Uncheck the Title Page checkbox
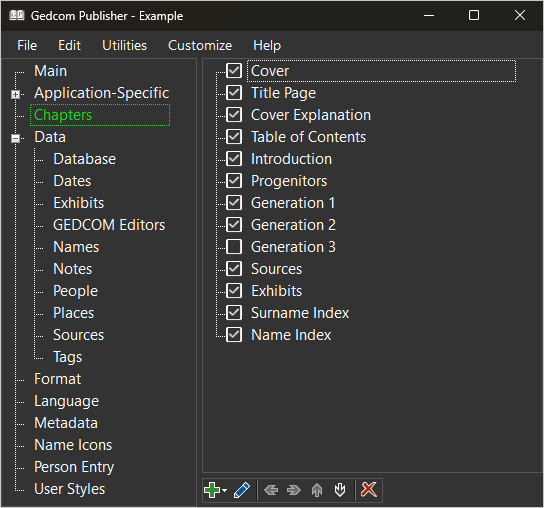 click(234, 93)
